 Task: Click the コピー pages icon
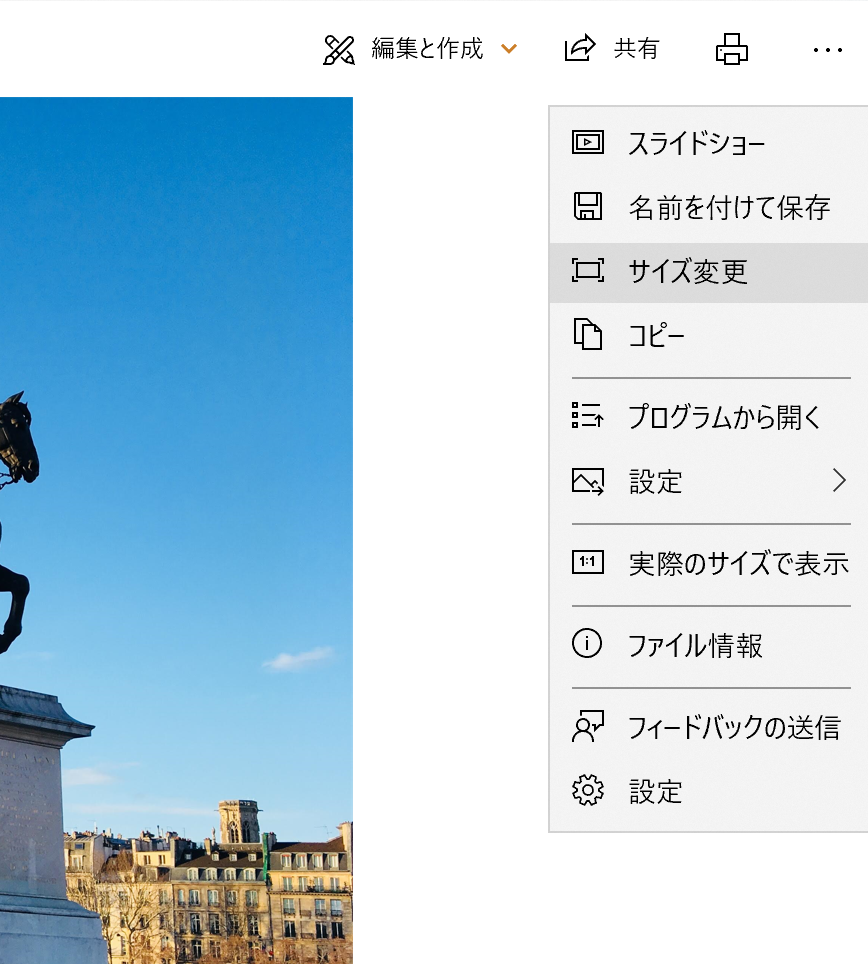pyautogui.click(x=587, y=334)
